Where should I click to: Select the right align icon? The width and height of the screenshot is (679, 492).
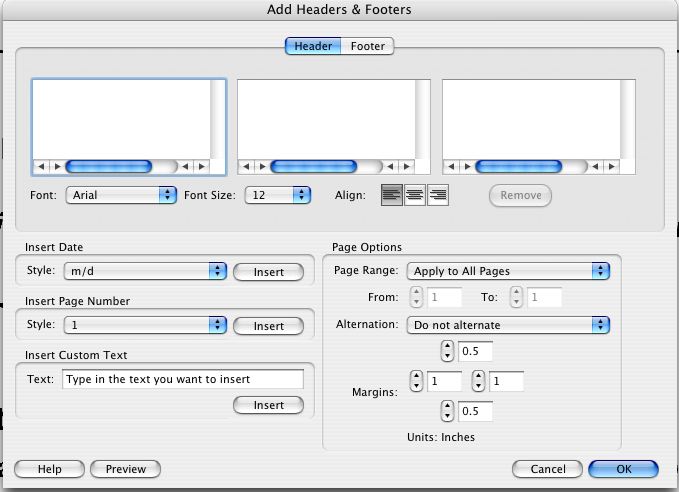pyautogui.click(x=438, y=195)
